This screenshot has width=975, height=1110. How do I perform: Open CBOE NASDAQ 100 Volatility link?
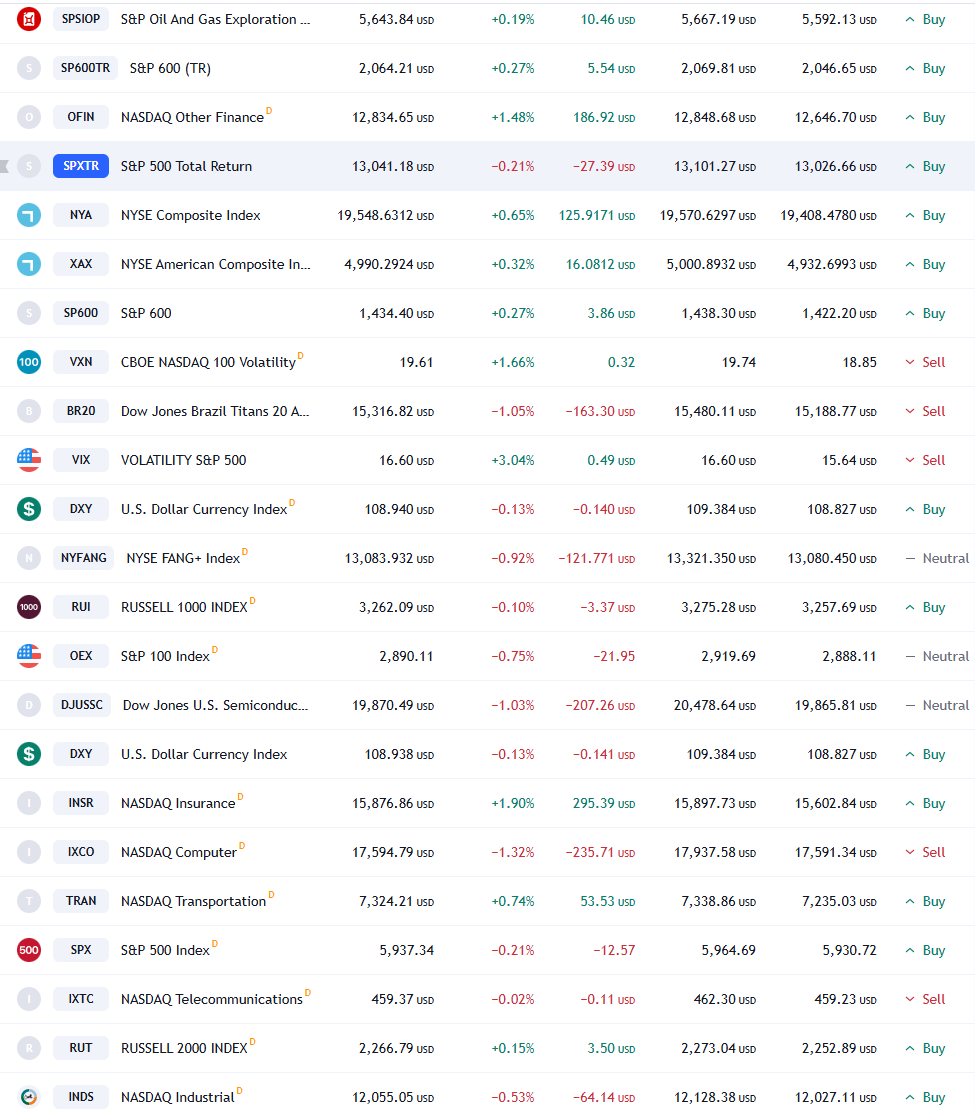tap(208, 362)
